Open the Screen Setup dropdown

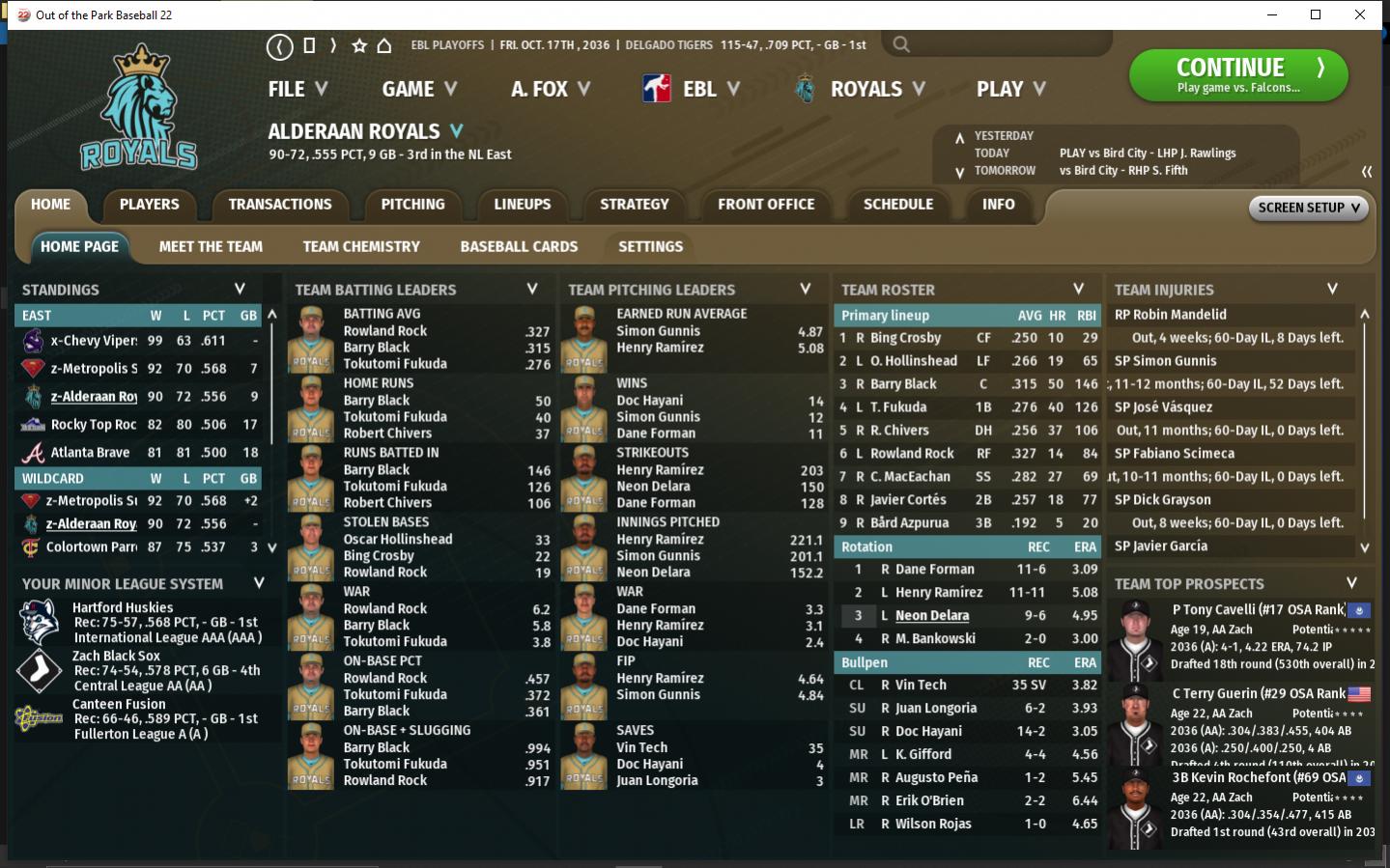[x=1309, y=208]
